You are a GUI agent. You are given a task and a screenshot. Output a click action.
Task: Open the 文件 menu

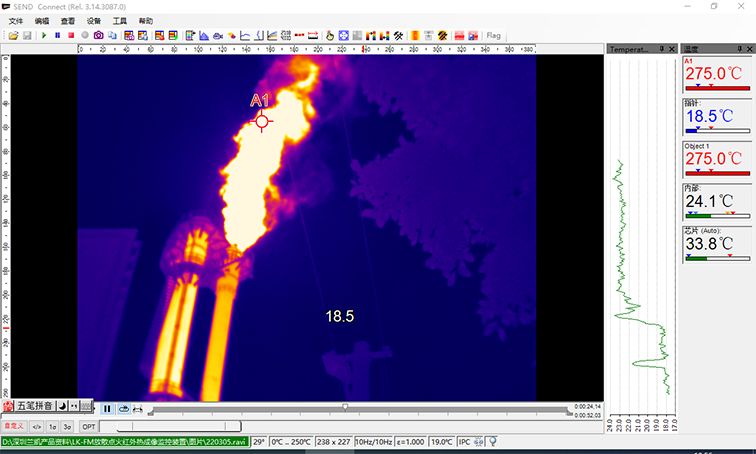15,20
